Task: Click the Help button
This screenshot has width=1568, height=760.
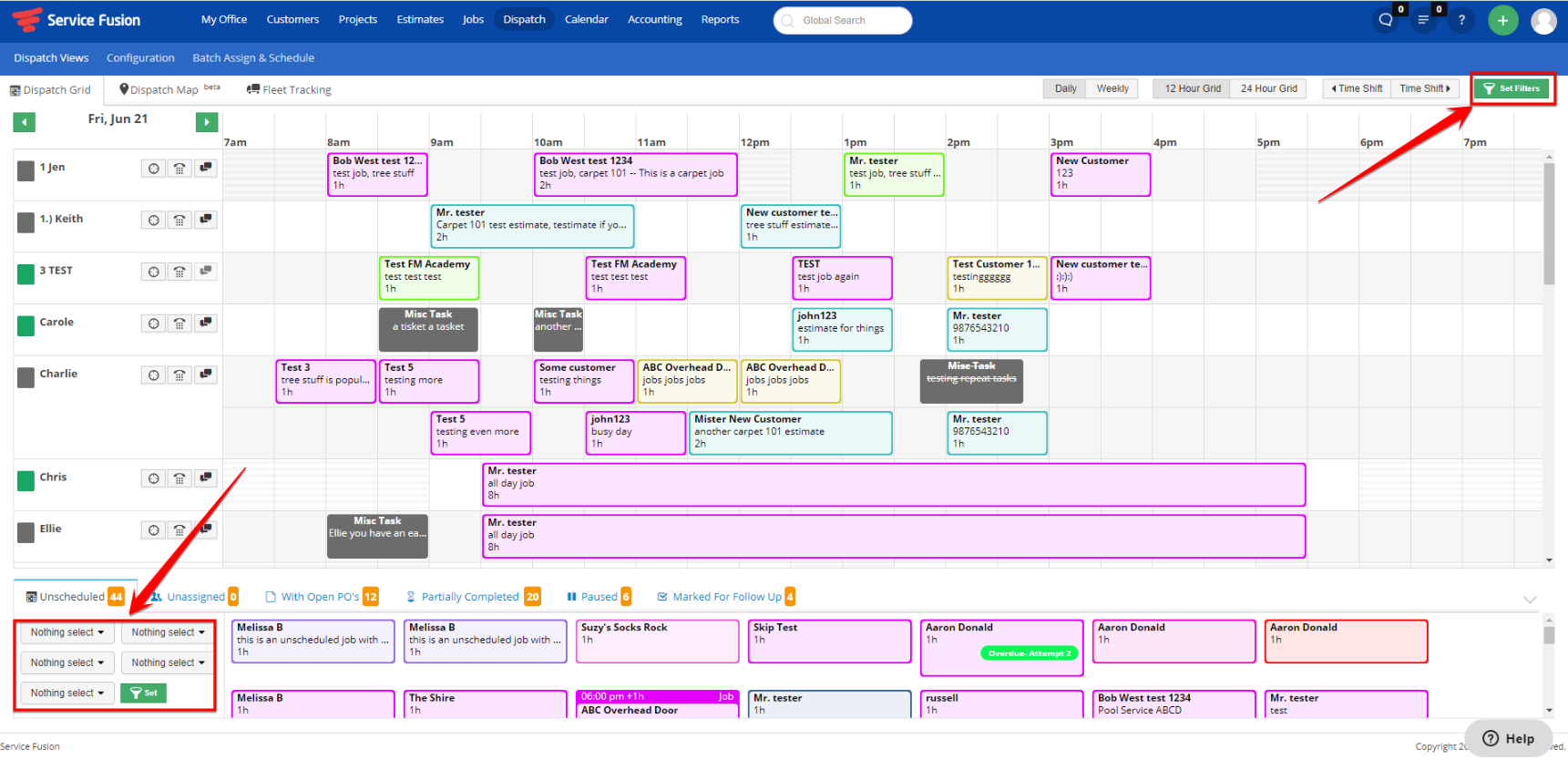Action: [1508, 739]
